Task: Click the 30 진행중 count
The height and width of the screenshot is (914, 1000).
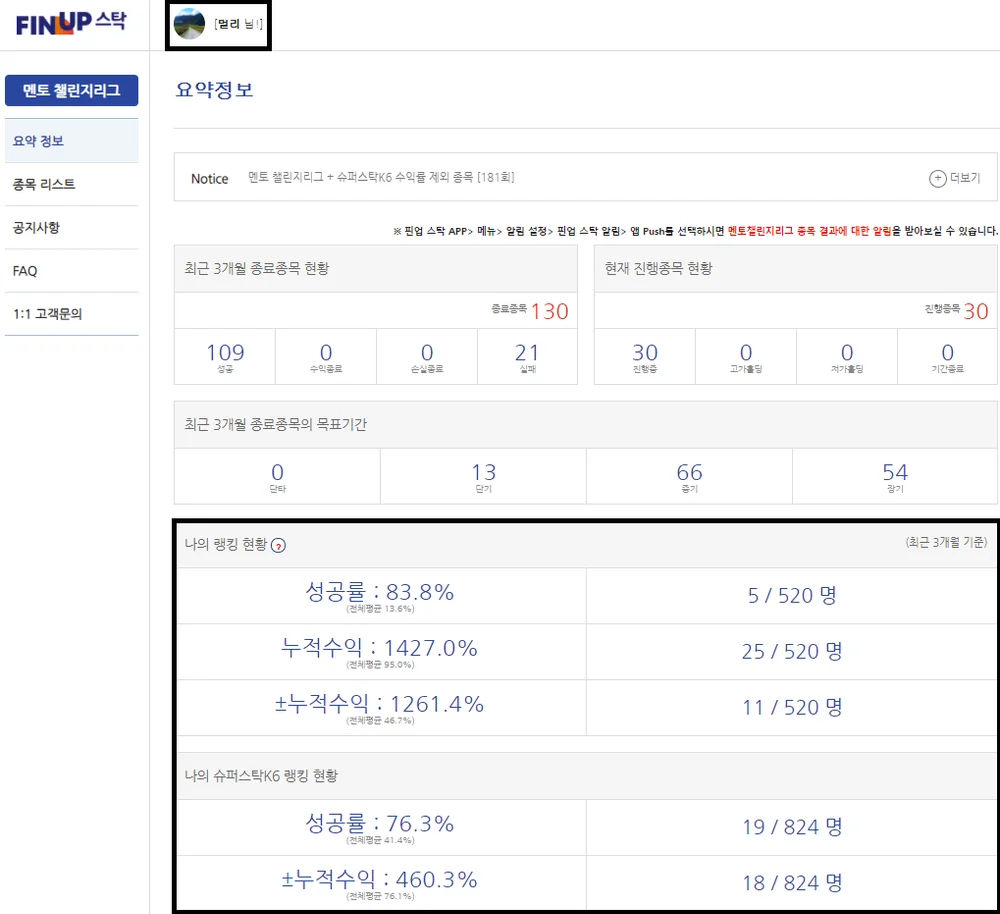Action: 645,355
